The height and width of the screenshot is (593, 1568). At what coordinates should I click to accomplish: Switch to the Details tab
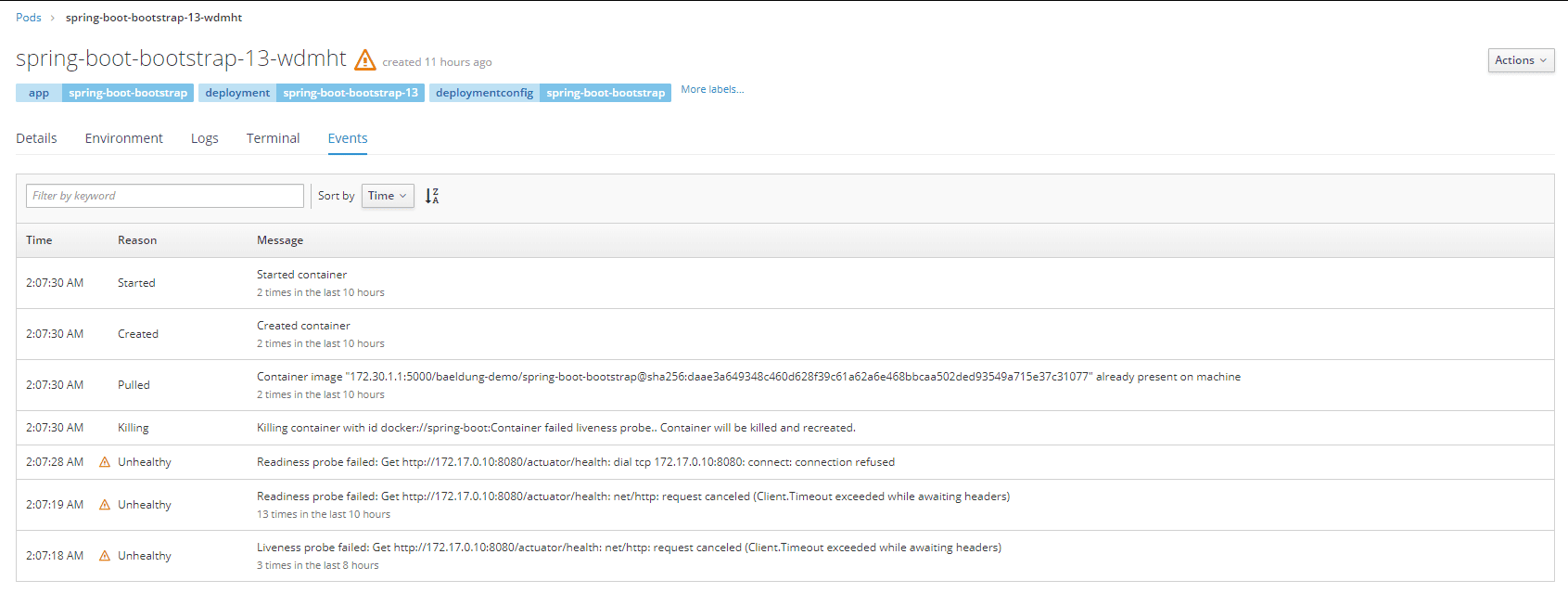[36, 138]
